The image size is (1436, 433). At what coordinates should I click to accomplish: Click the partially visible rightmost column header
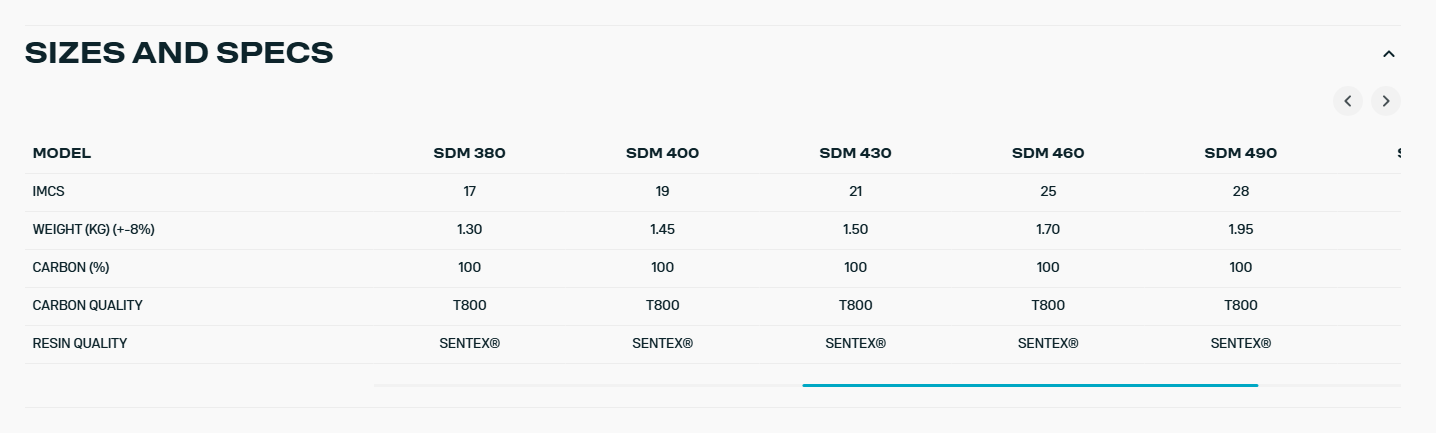[x=1398, y=154]
